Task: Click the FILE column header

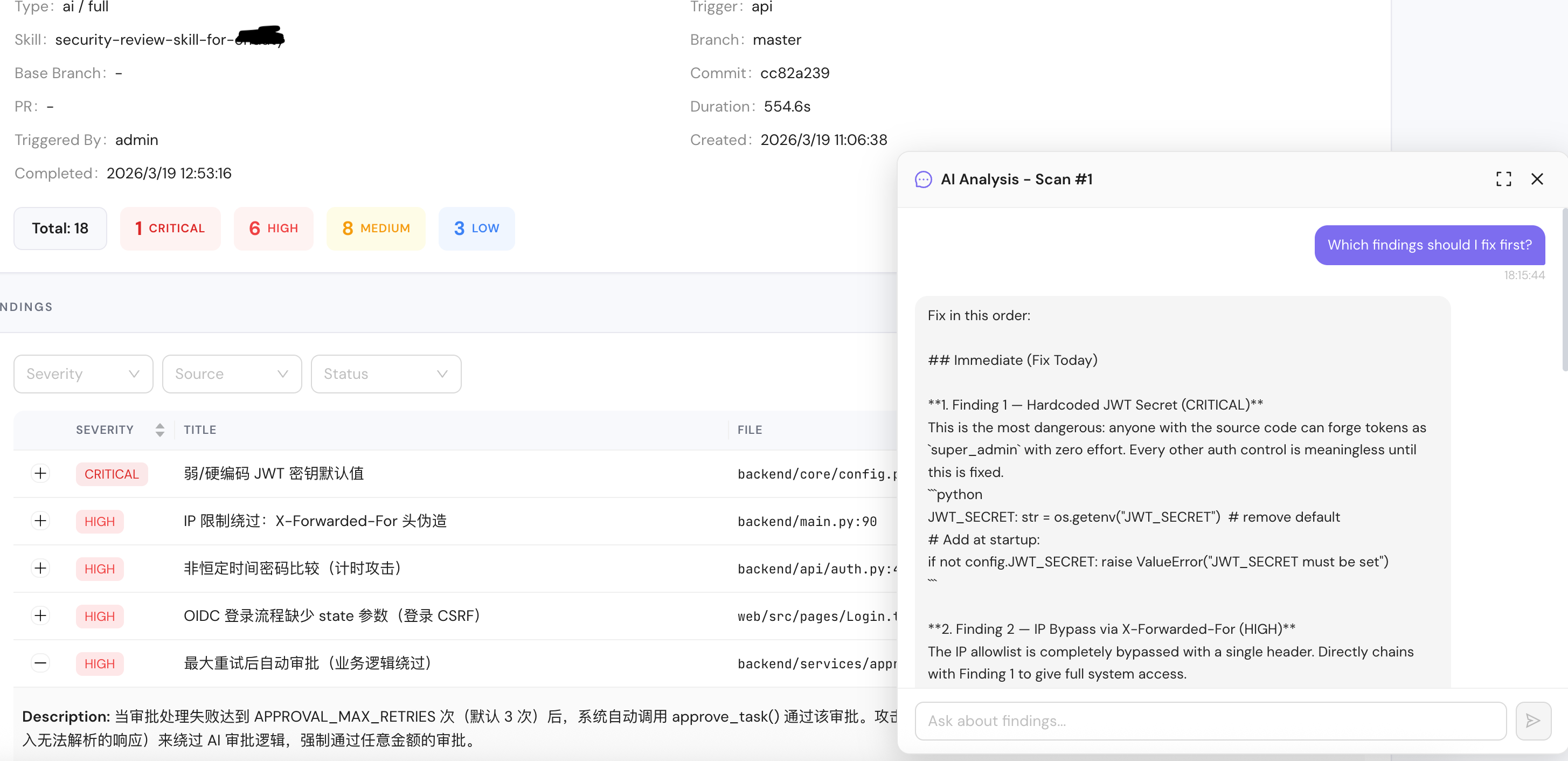Action: point(750,430)
